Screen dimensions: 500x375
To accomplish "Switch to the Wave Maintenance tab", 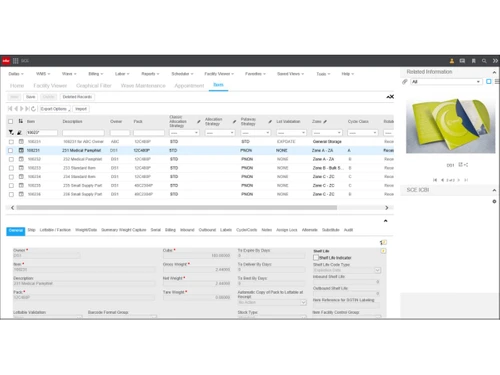I will pyautogui.click(x=143, y=86).
